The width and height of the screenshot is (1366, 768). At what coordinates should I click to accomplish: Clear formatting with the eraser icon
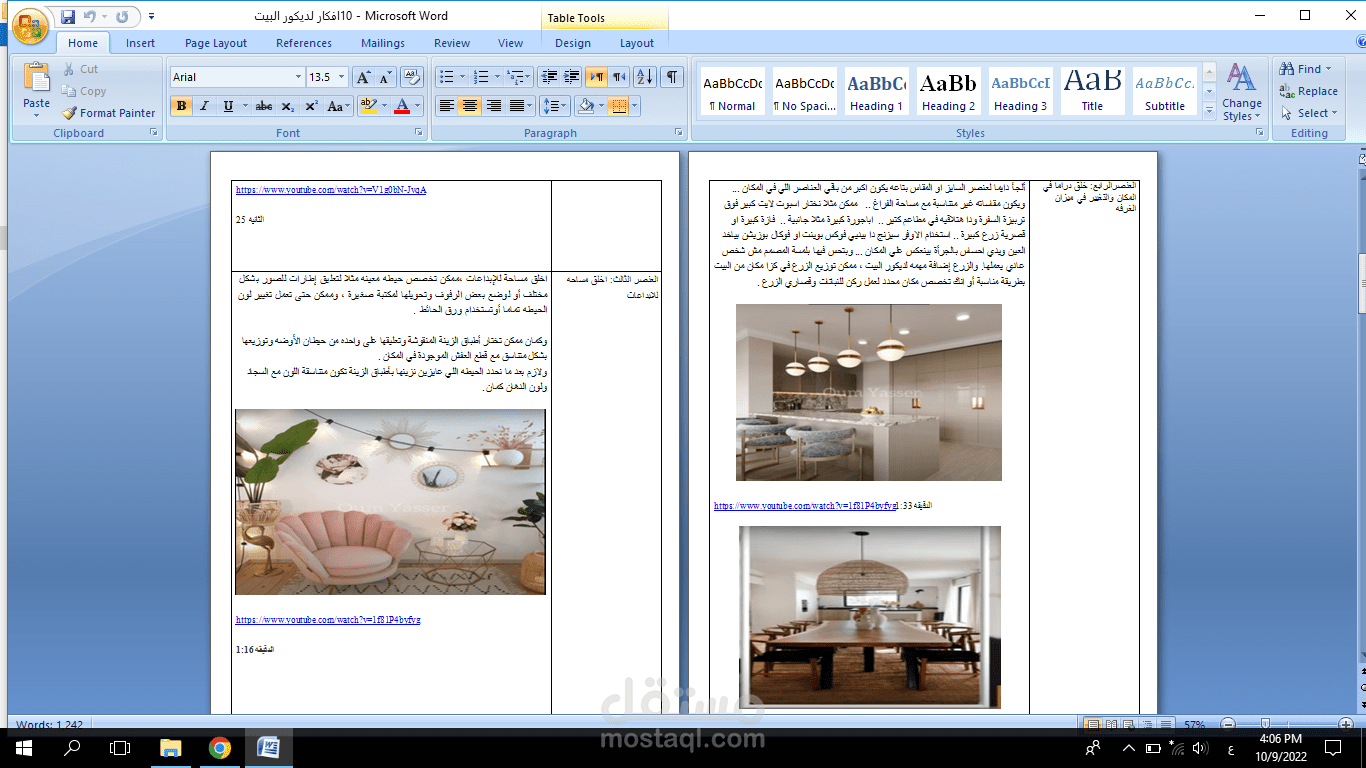pos(411,77)
